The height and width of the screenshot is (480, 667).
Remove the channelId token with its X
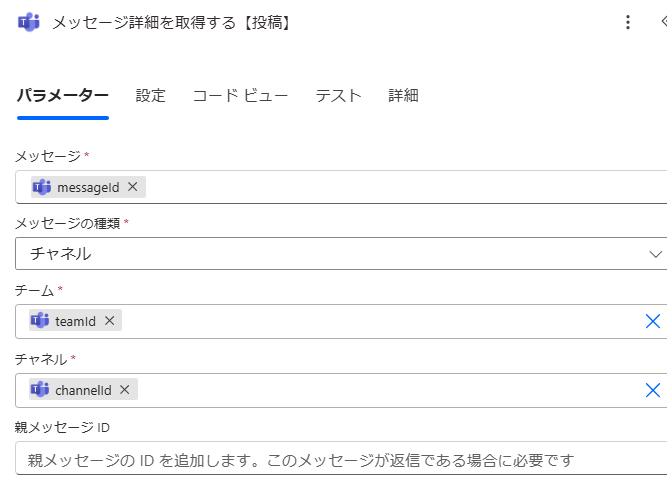click(125, 390)
